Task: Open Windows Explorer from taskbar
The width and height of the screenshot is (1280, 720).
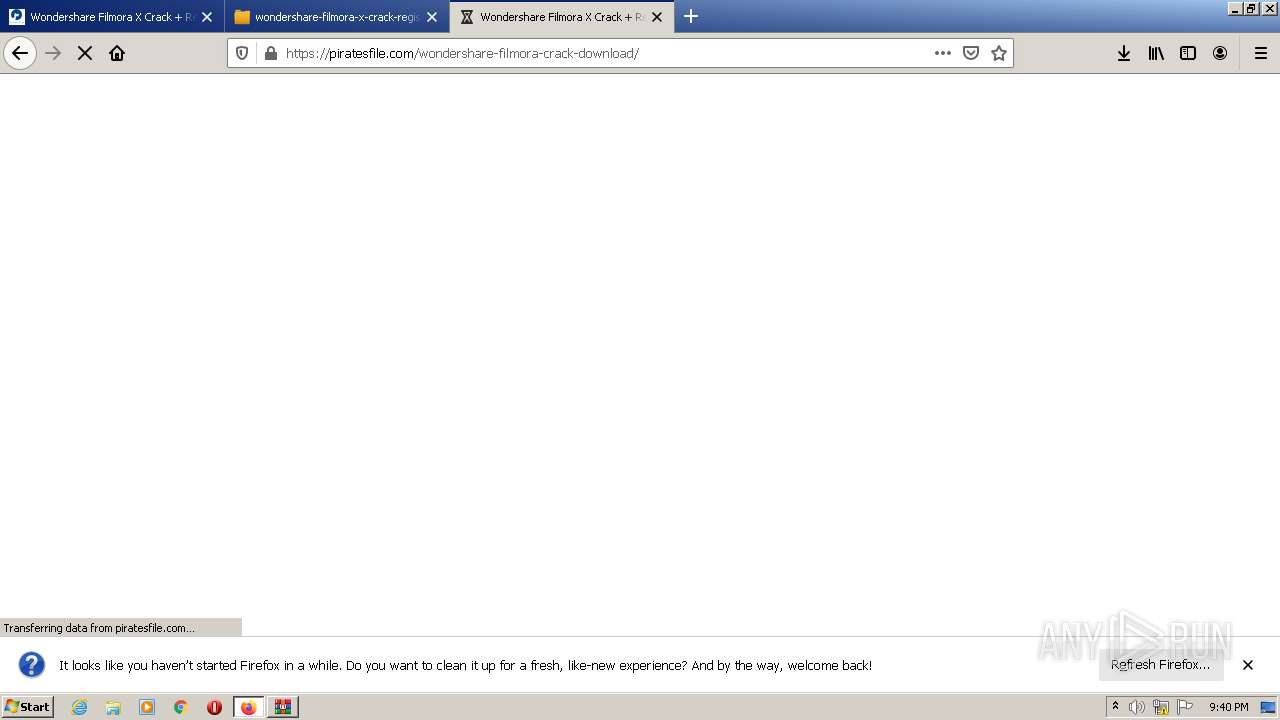Action: click(x=113, y=707)
